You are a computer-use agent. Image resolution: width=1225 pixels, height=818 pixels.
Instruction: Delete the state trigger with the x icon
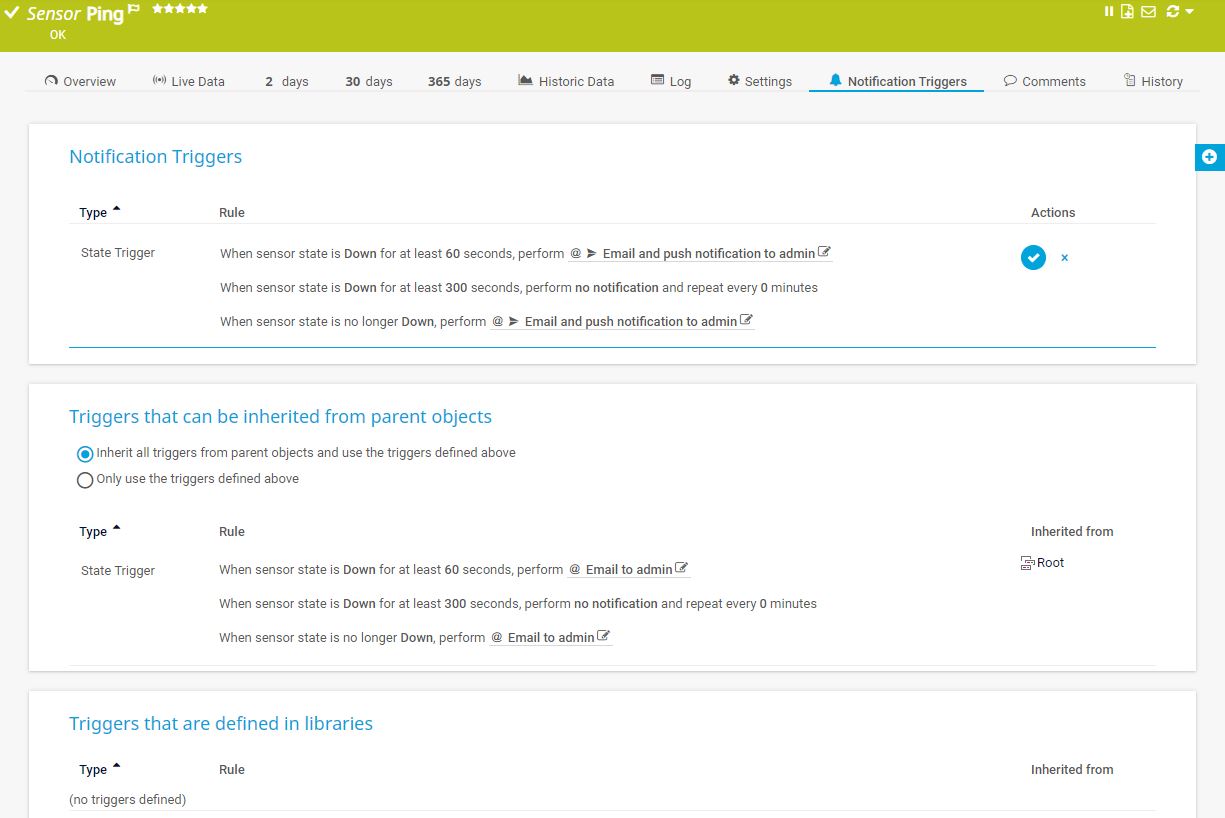1064,258
